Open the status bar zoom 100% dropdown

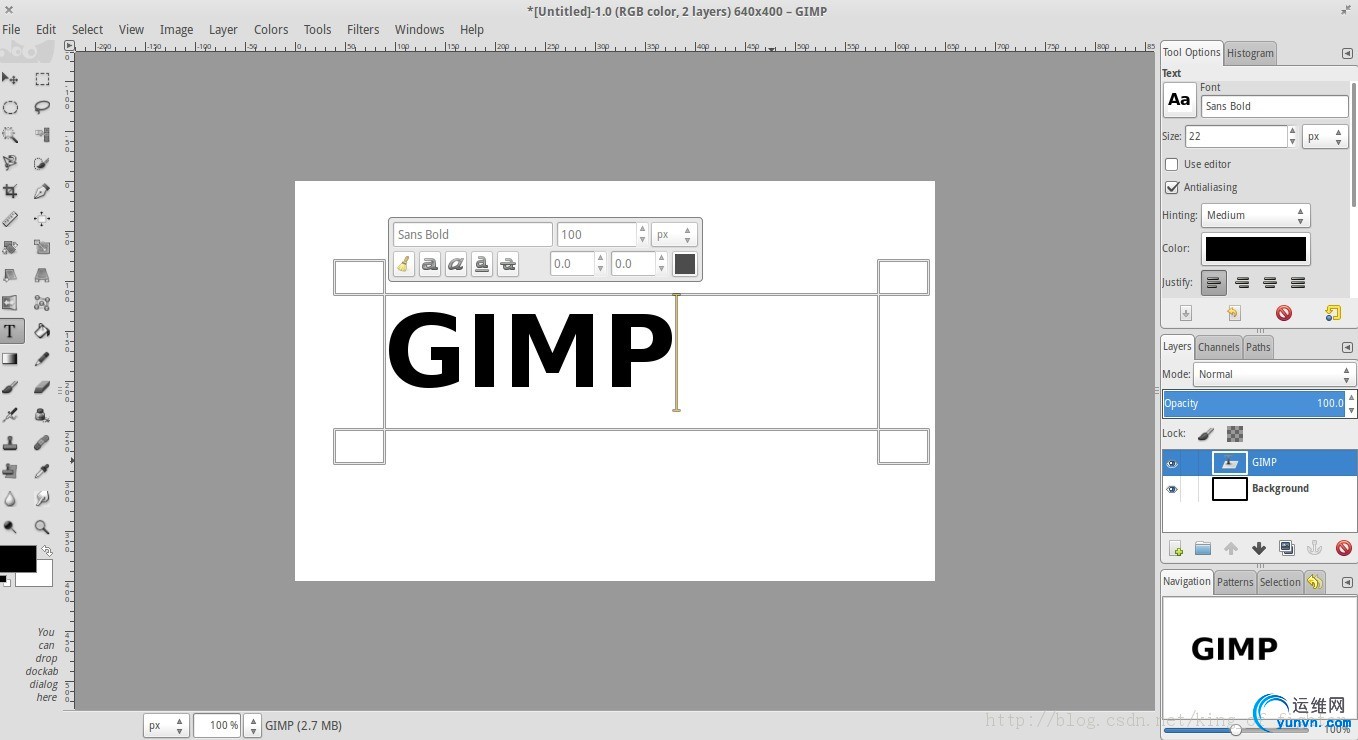pos(252,725)
